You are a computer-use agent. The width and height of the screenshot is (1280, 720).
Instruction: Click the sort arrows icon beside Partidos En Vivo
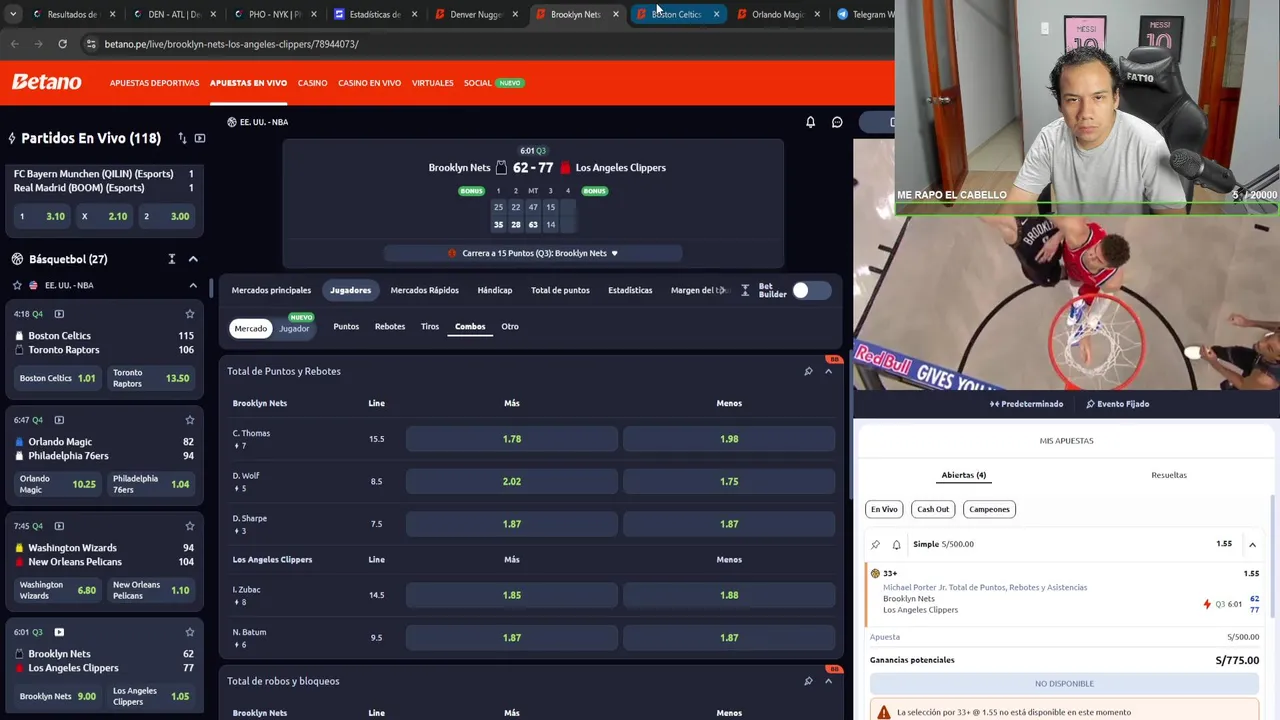[182, 138]
